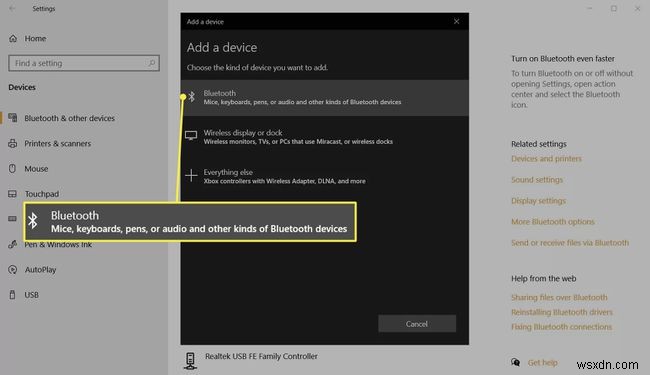The height and width of the screenshot is (375, 650).
Task: Open Reinstalling Bluetooth drivers help link
Action: point(562,312)
